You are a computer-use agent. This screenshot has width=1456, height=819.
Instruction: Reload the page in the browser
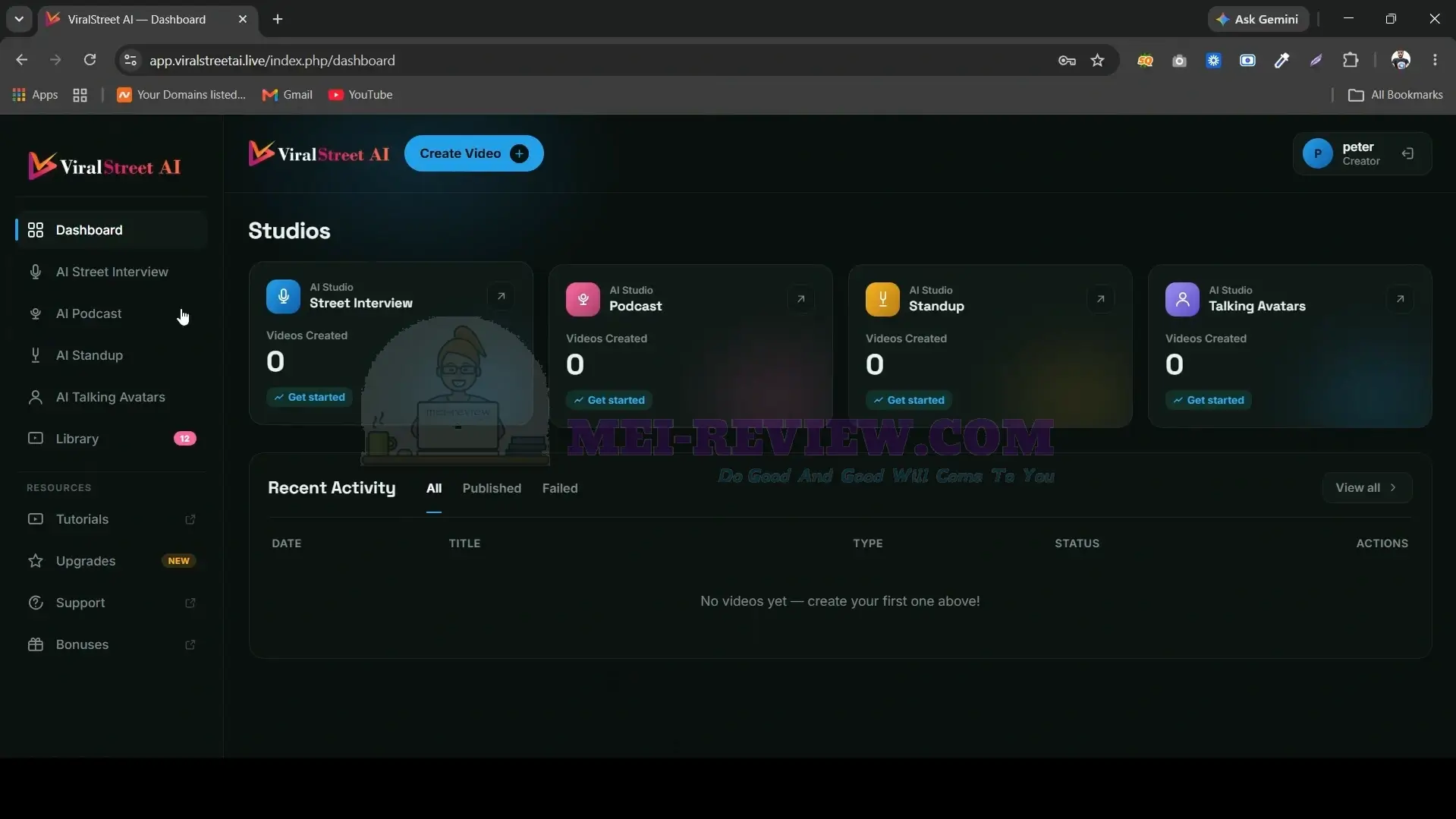(90, 60)
